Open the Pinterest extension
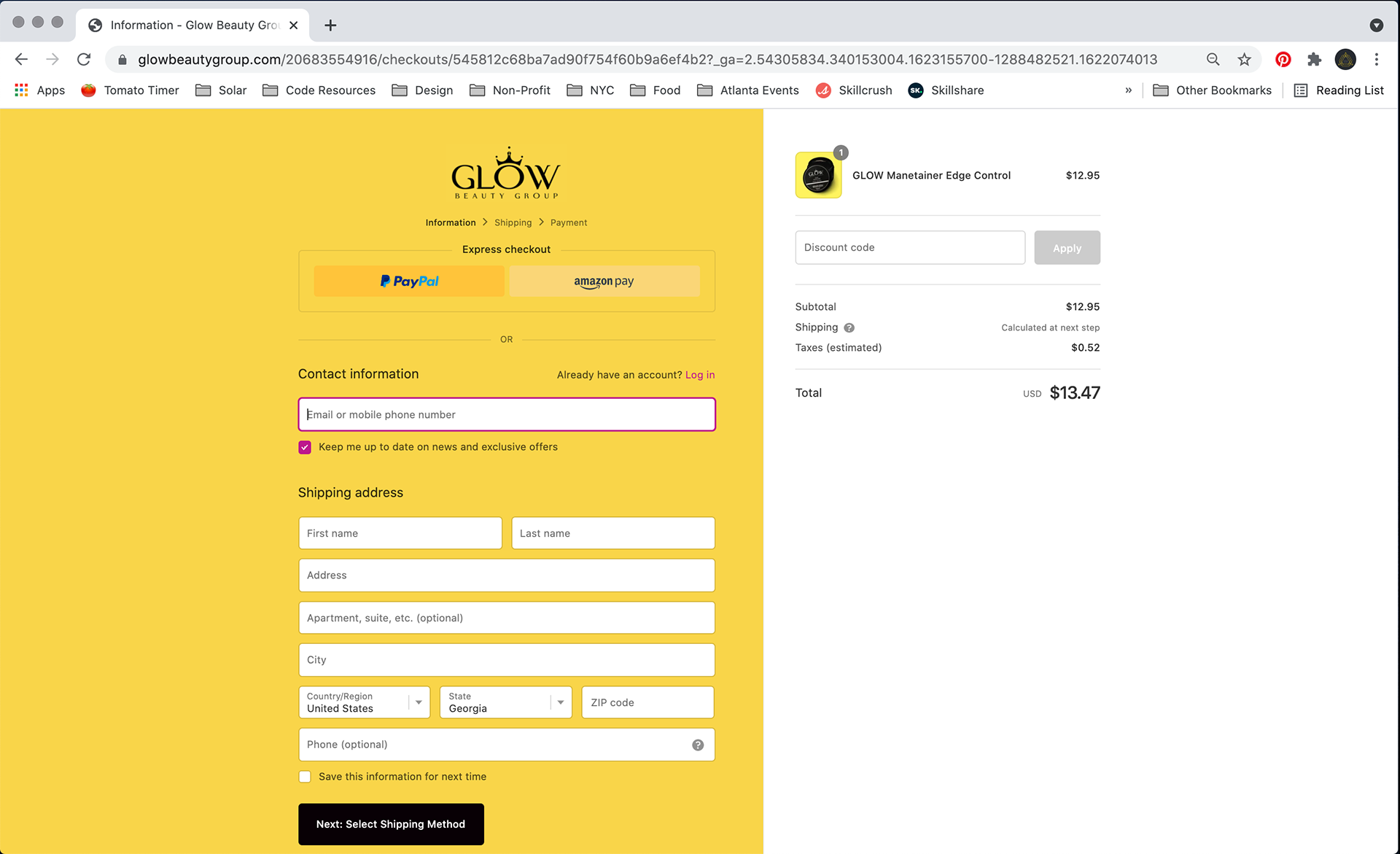Image resolution: width=1400 pixels, height=854 pixels. [x=1283, y=59]
